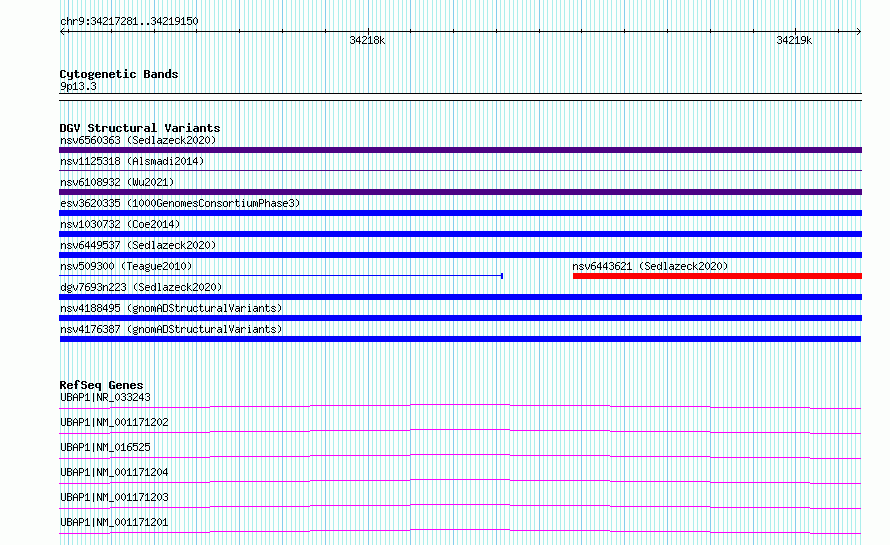890x545 pixels.
Task: Click the 34219k ruler tick label
Action: [x=794, y=40]
